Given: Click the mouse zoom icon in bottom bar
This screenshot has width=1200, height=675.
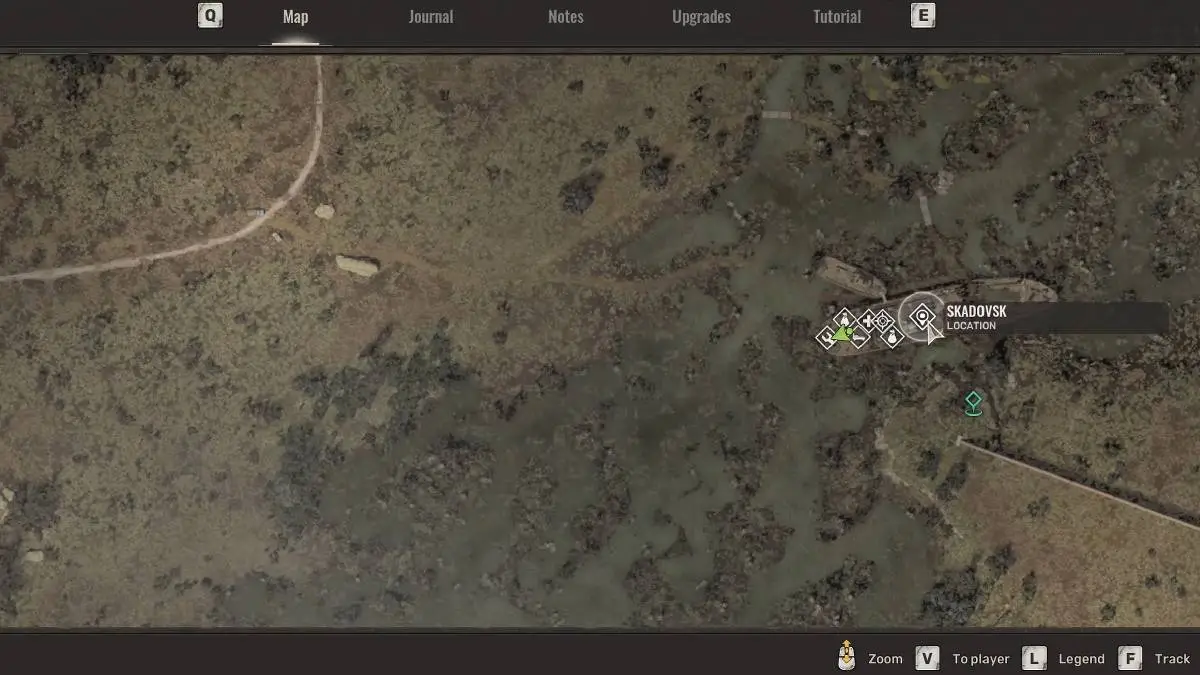Looking at the screenshot, I should tap(847, 656).
